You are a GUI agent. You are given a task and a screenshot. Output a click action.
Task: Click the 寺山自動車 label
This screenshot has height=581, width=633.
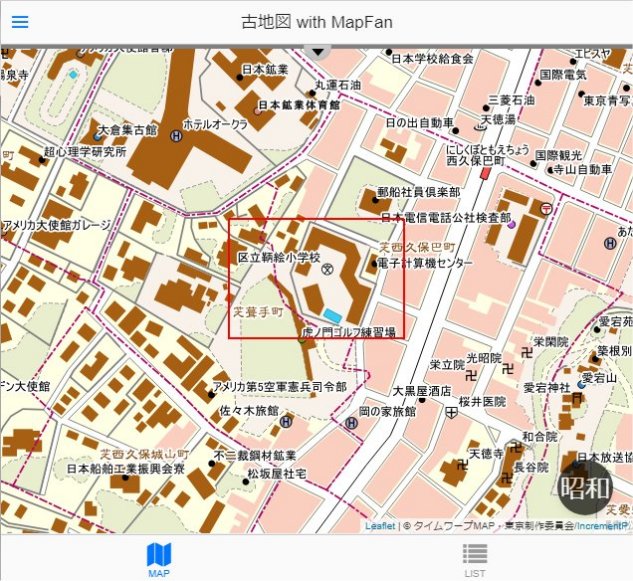coord(582,170)
